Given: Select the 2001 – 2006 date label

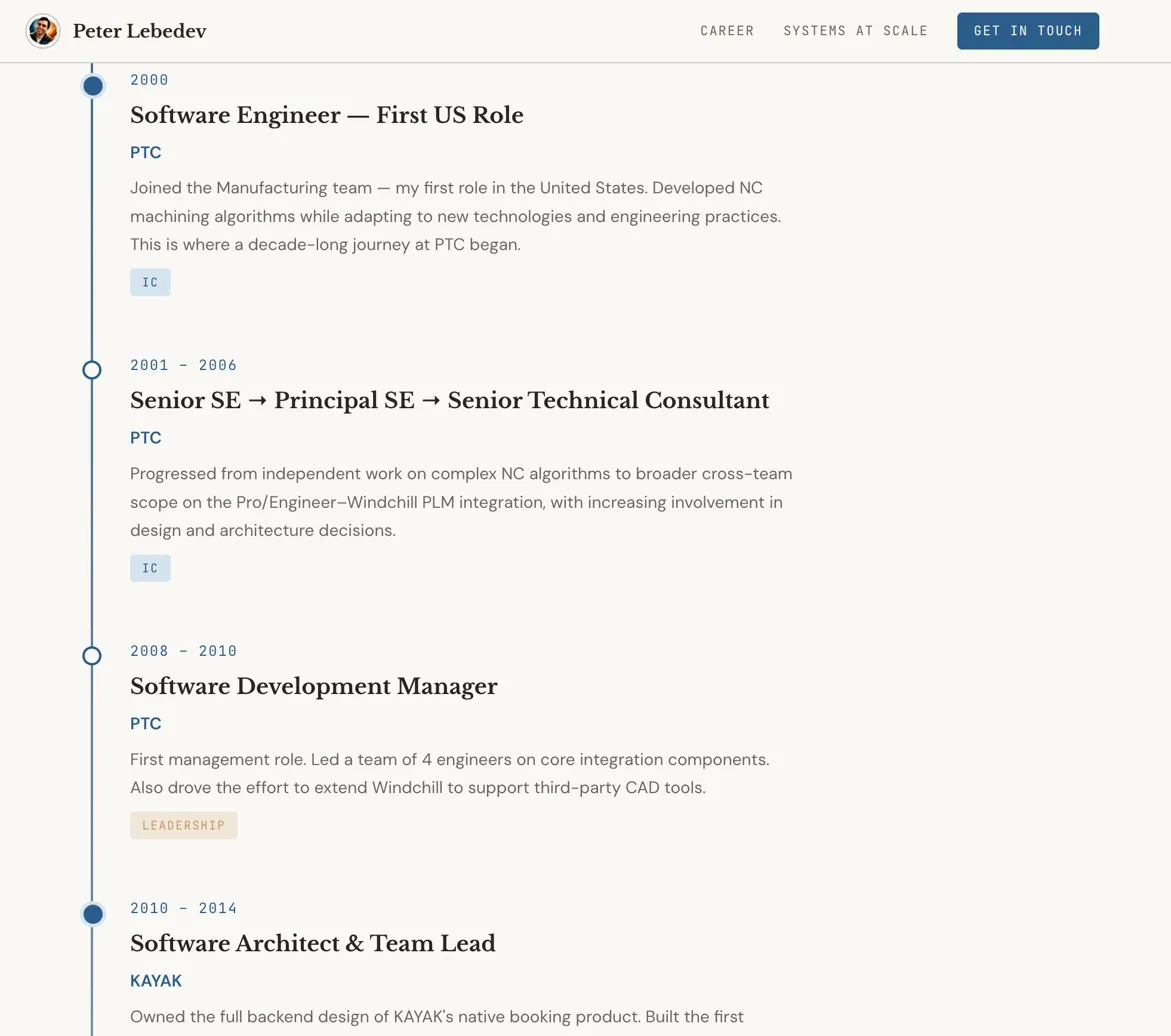Looking at the screenshot, I should coord(184,365).
